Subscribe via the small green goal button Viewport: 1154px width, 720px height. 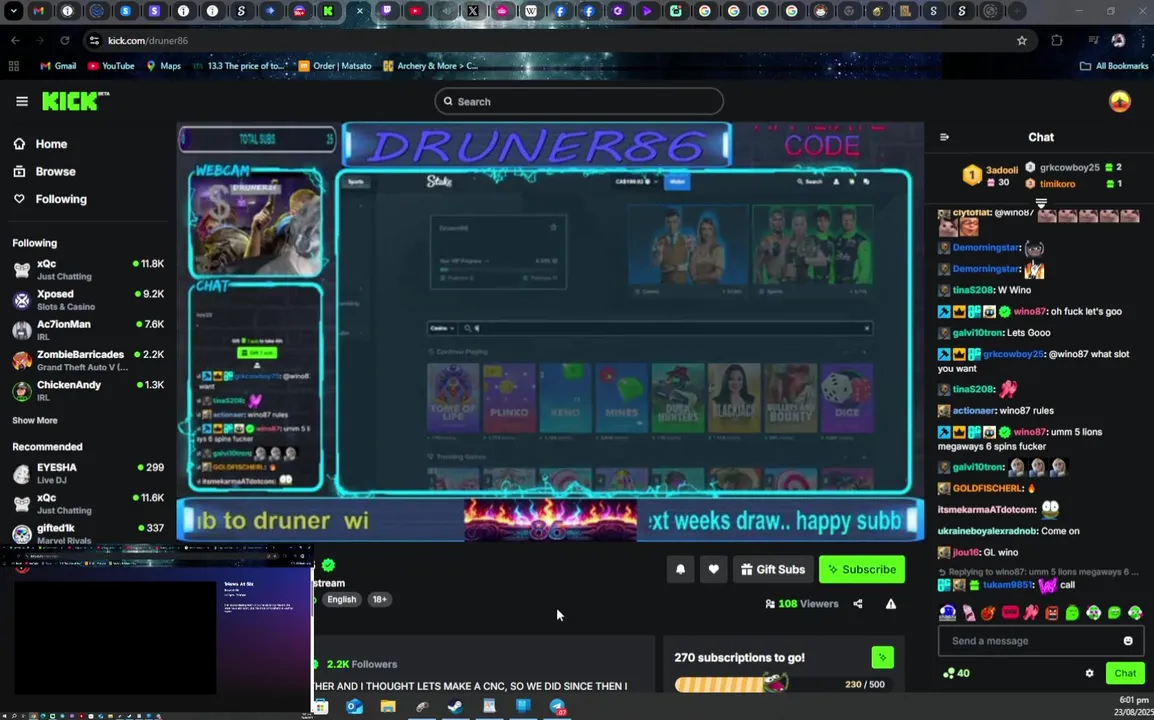coord(882,657)
